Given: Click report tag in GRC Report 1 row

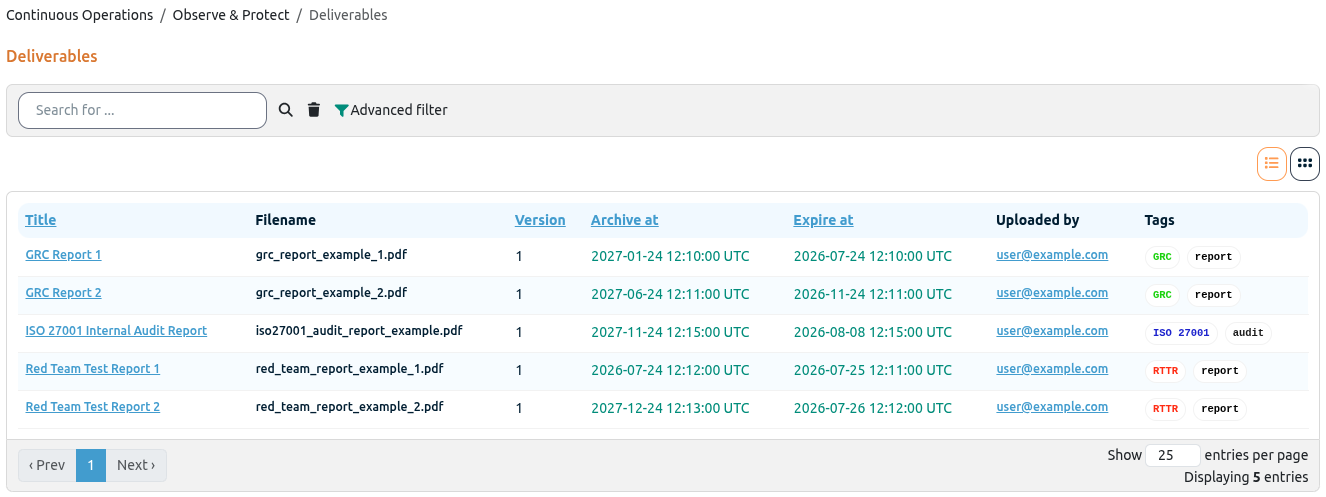Looking at the screenshot, I should [x=1213, y=257].
